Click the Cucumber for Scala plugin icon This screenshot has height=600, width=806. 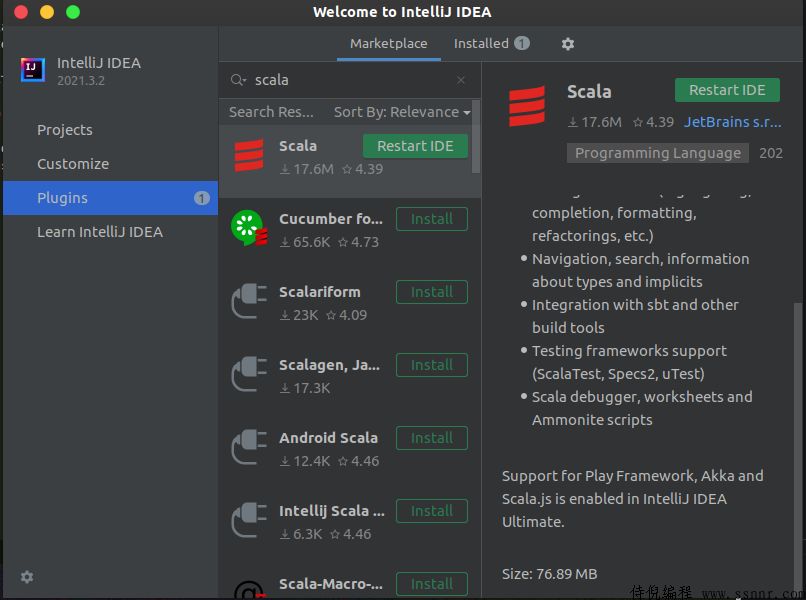249,228
